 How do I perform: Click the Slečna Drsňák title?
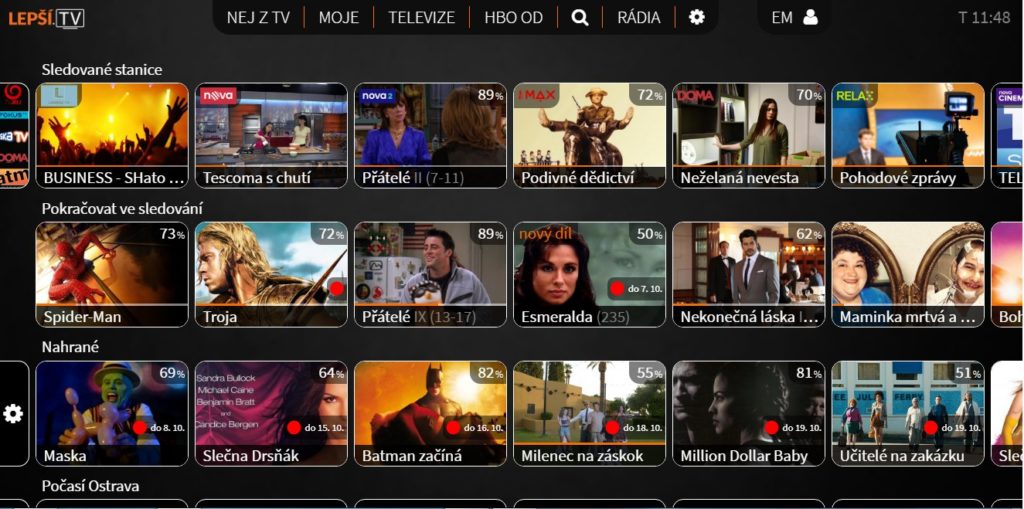[x=256, y=456]
